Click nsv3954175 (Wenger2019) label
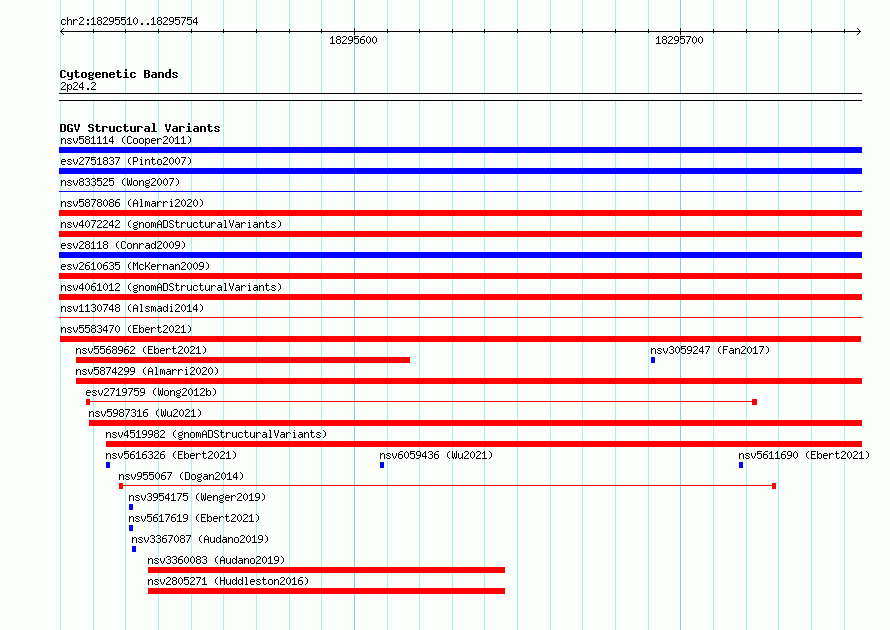The height and width of the screenshot is (630, 890). pyautogui.click(x=197, y=497)
